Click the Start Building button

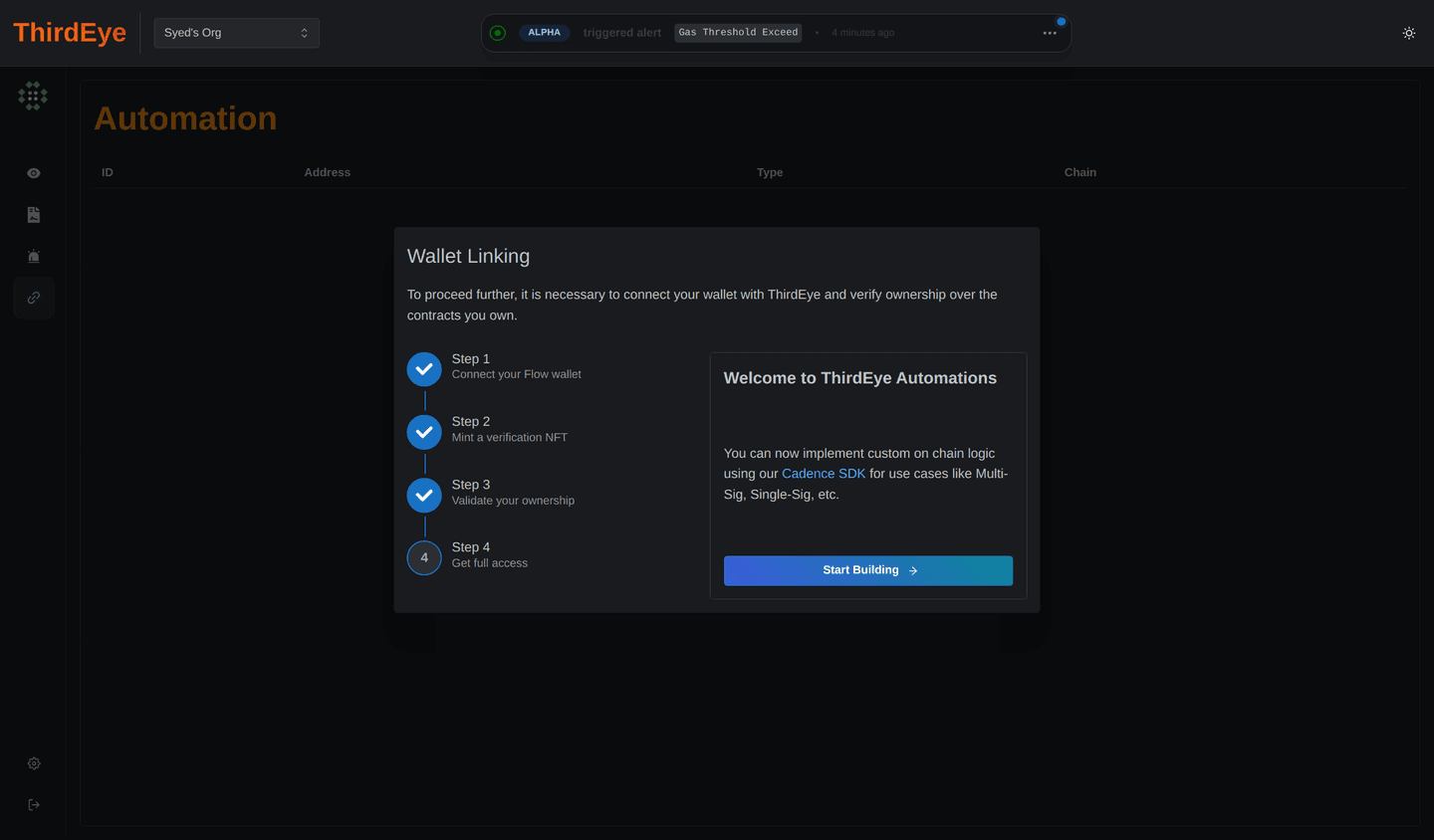pos(868,570)
